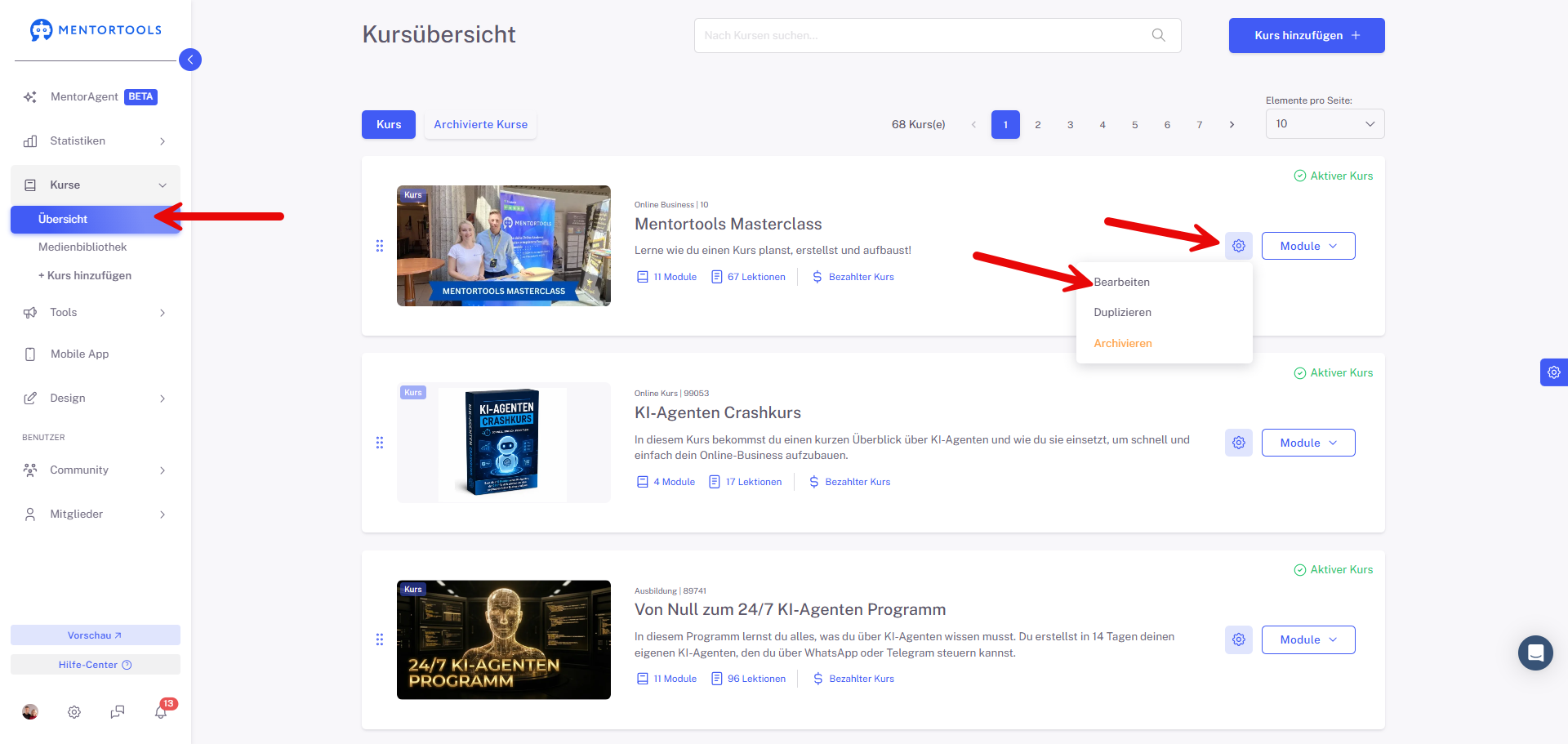Open notifications bell with 13 badge
Screen dimensions: 1568x744
tap(162, 711)
